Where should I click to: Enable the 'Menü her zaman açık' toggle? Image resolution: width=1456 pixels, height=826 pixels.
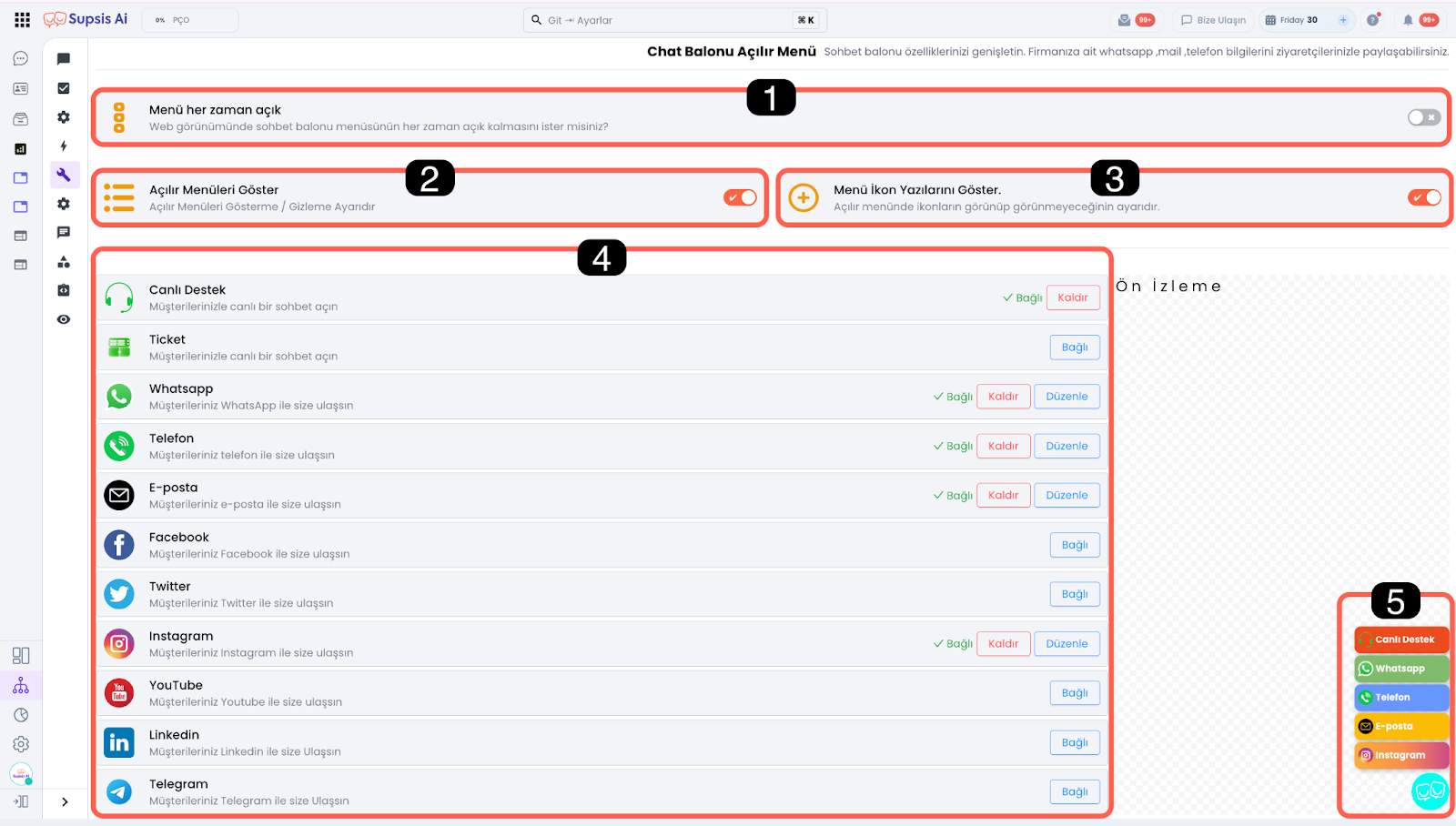[x=1423, y=117]
